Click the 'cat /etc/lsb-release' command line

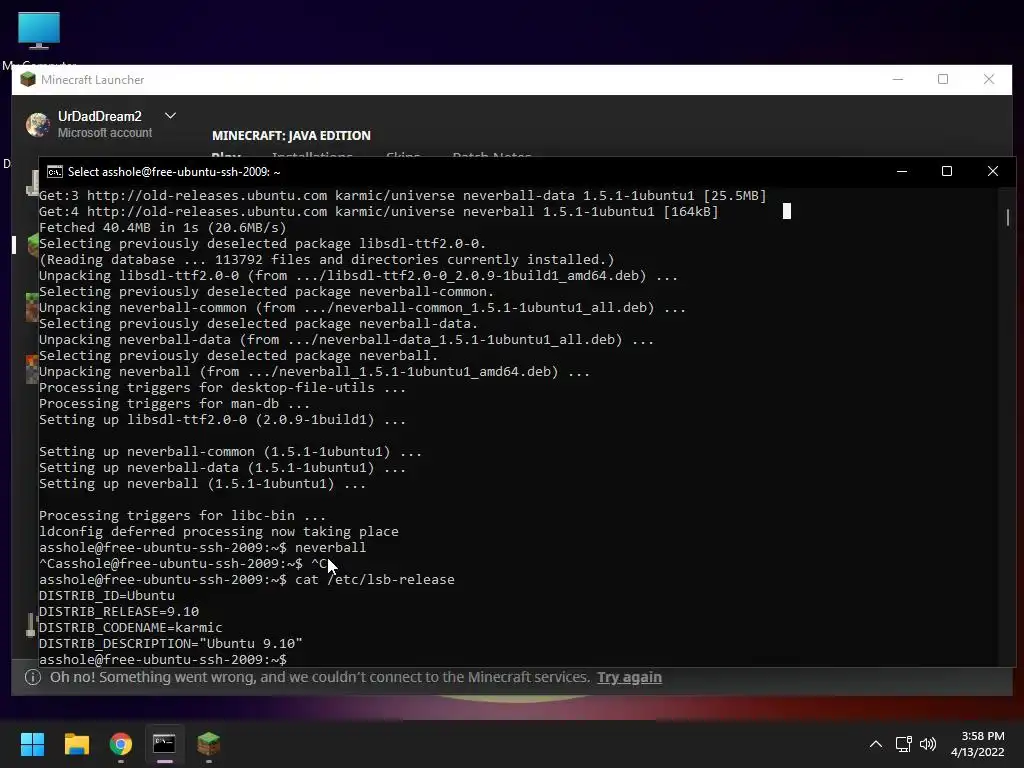point(247,579)
